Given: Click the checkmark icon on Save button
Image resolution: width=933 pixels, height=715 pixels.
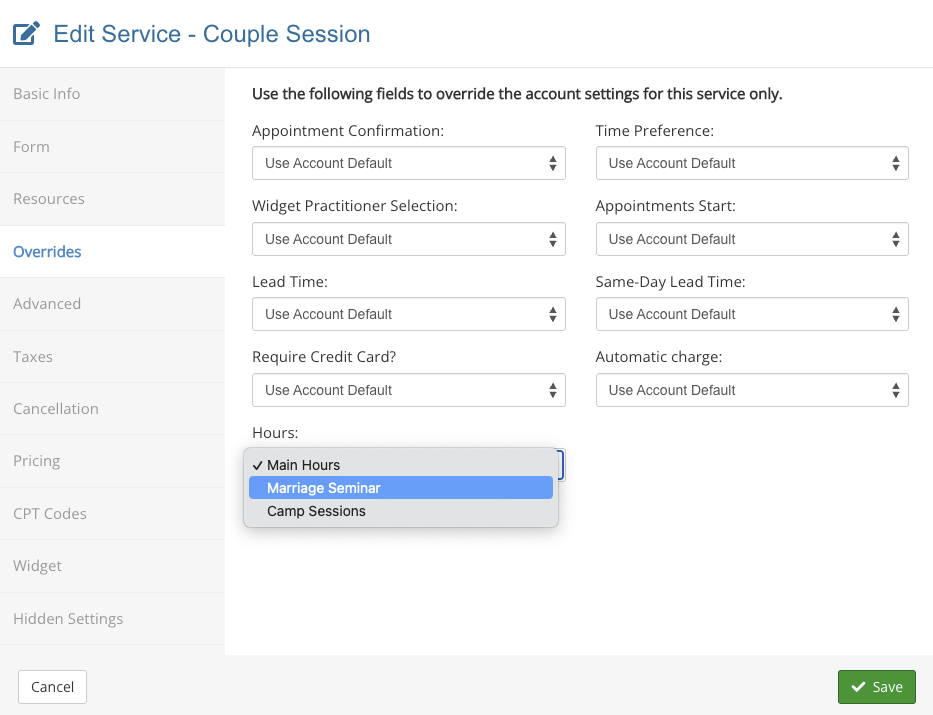Looking at the screenshot, I should point(858,687).
